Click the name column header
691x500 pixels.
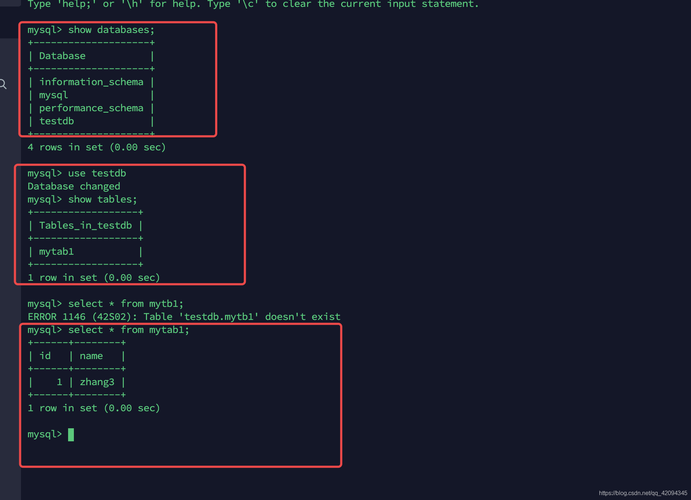click(x=91, y=356)
